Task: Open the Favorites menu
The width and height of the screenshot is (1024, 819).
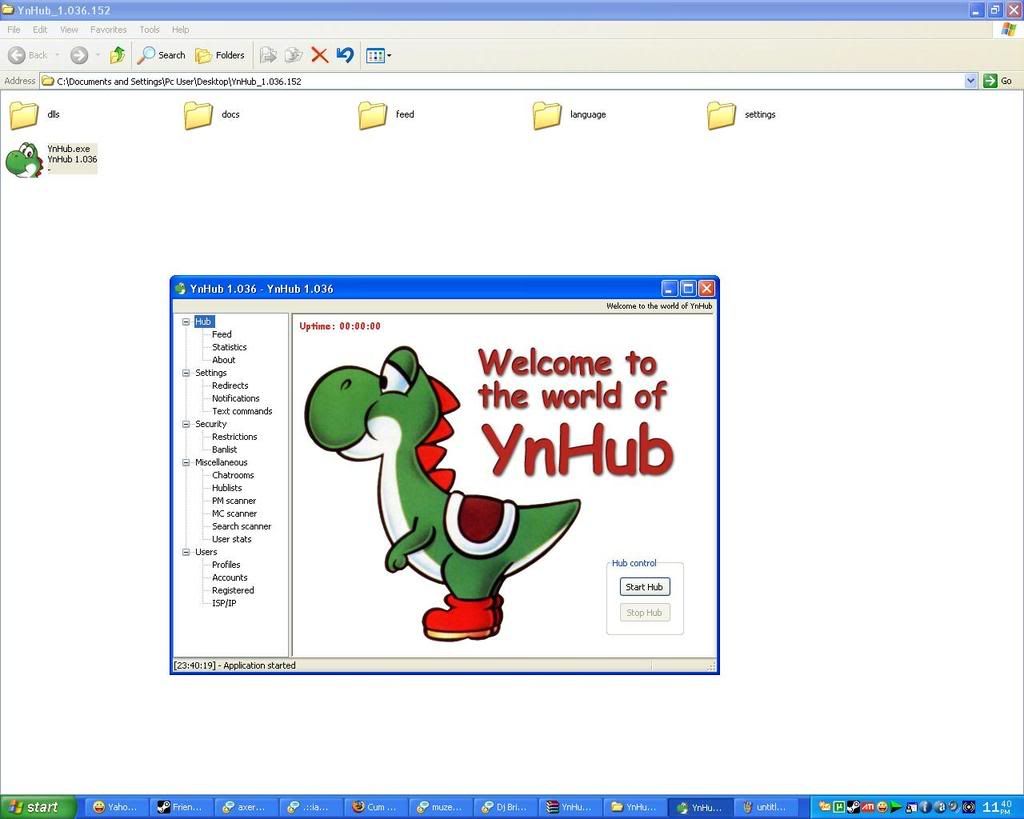Action: [108, 29]
